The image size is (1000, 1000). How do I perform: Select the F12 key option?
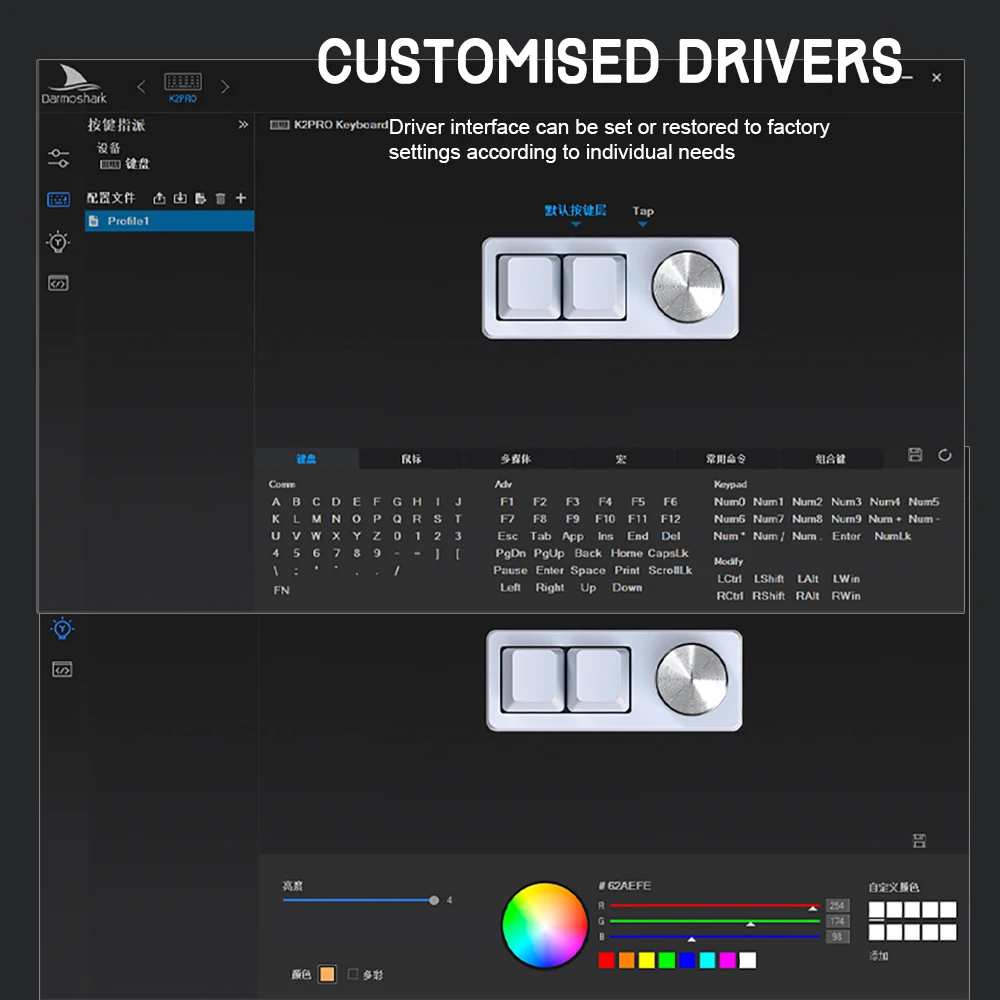tap(670, 519)
